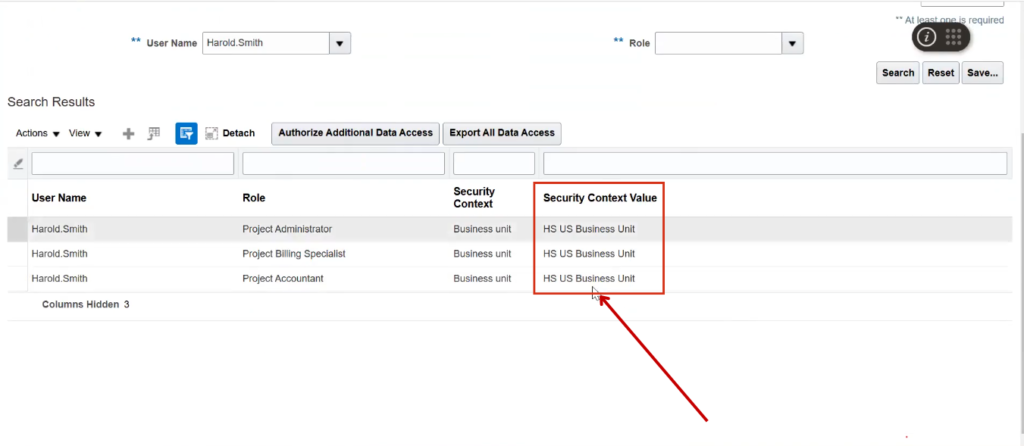Click Export All Data Access button
Image resolution: width=1024 pixels, height=446 pixels.
(502, 133)
